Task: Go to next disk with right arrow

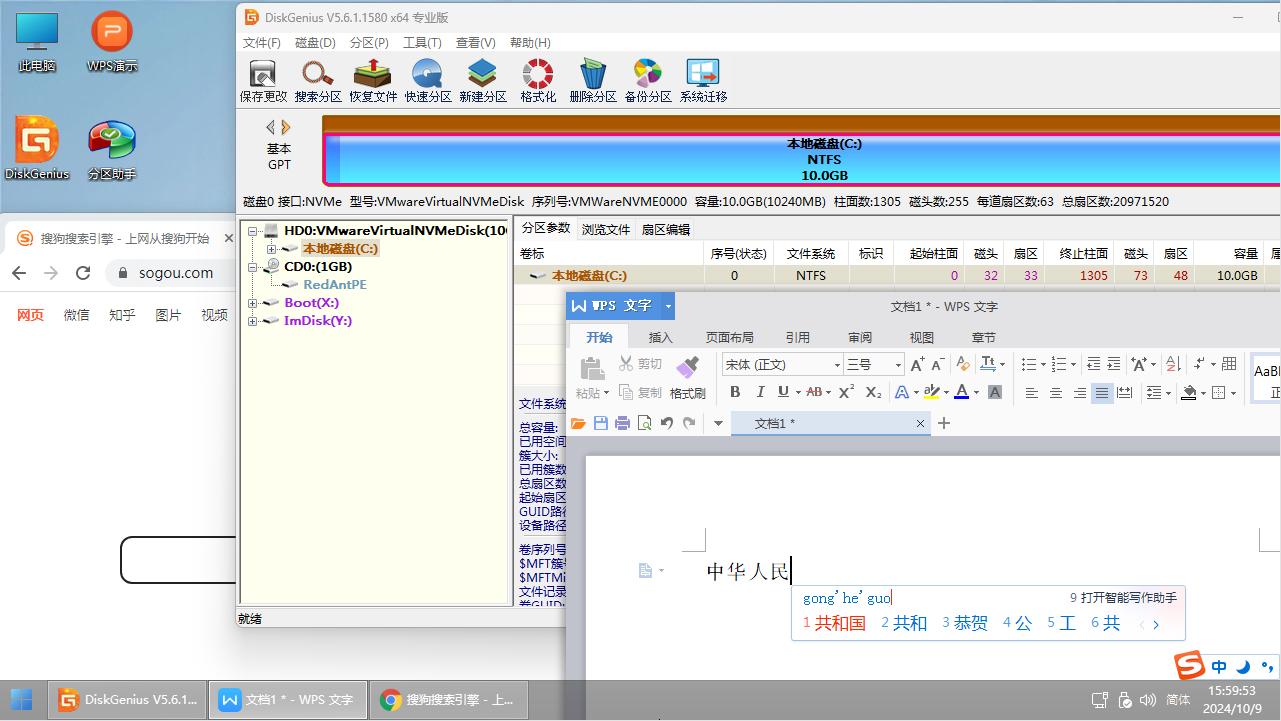Action: pos(286,127)
